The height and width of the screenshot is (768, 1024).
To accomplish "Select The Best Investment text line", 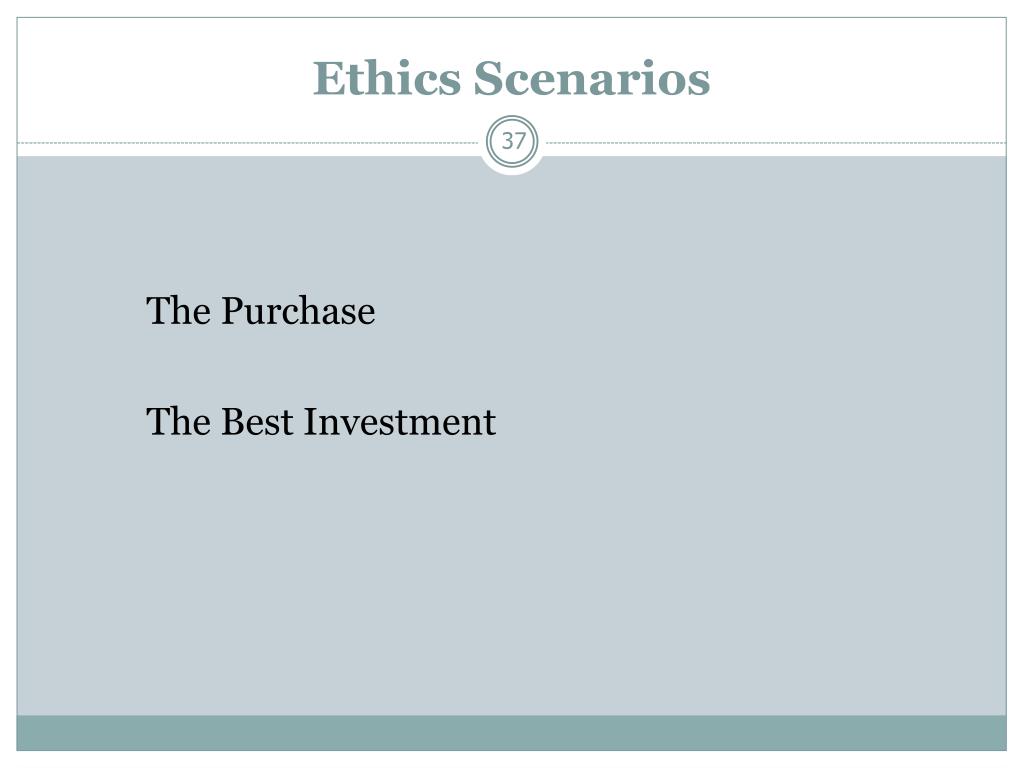I will 321,422.
